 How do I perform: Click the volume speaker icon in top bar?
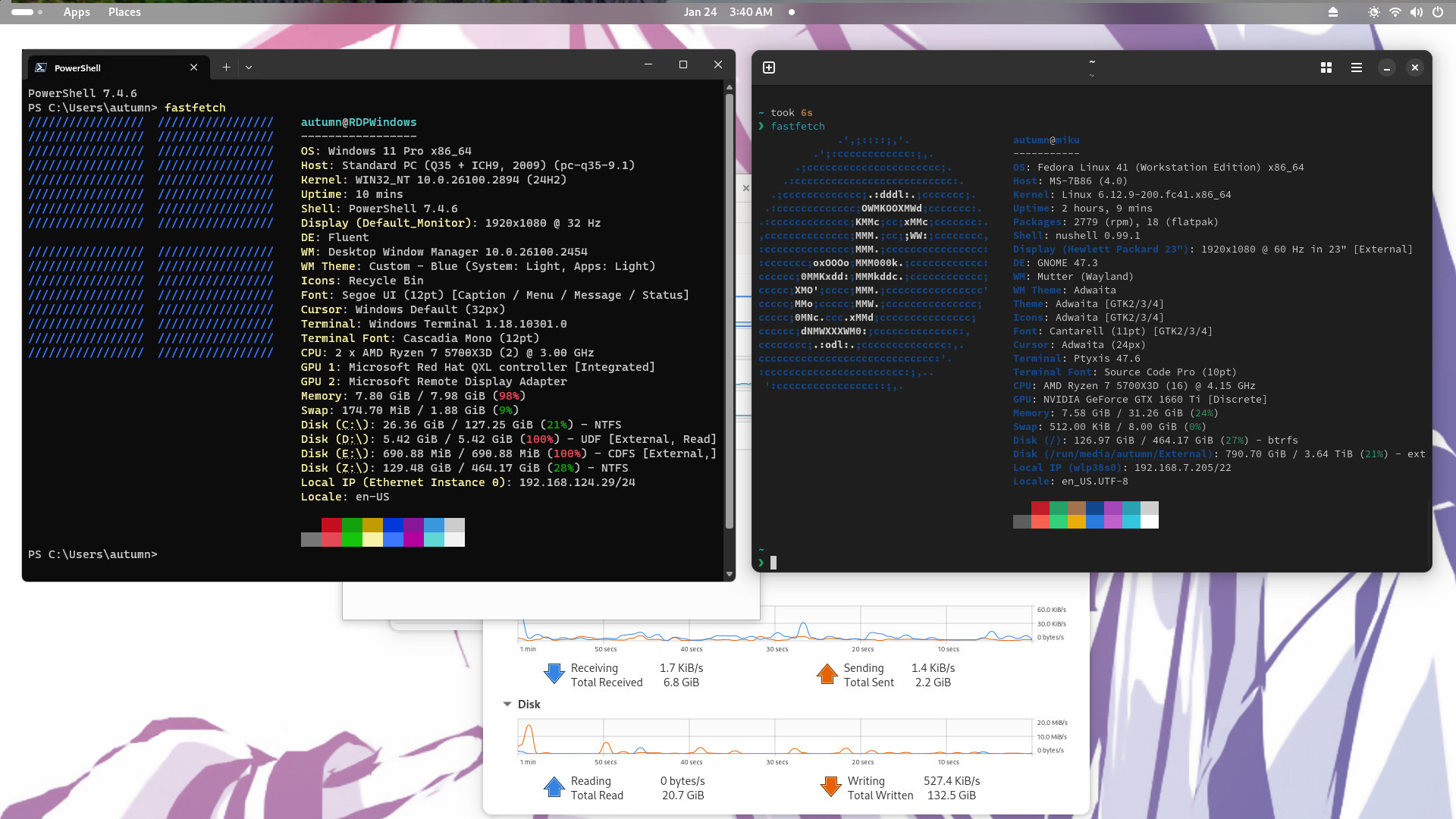point(1416,12)
